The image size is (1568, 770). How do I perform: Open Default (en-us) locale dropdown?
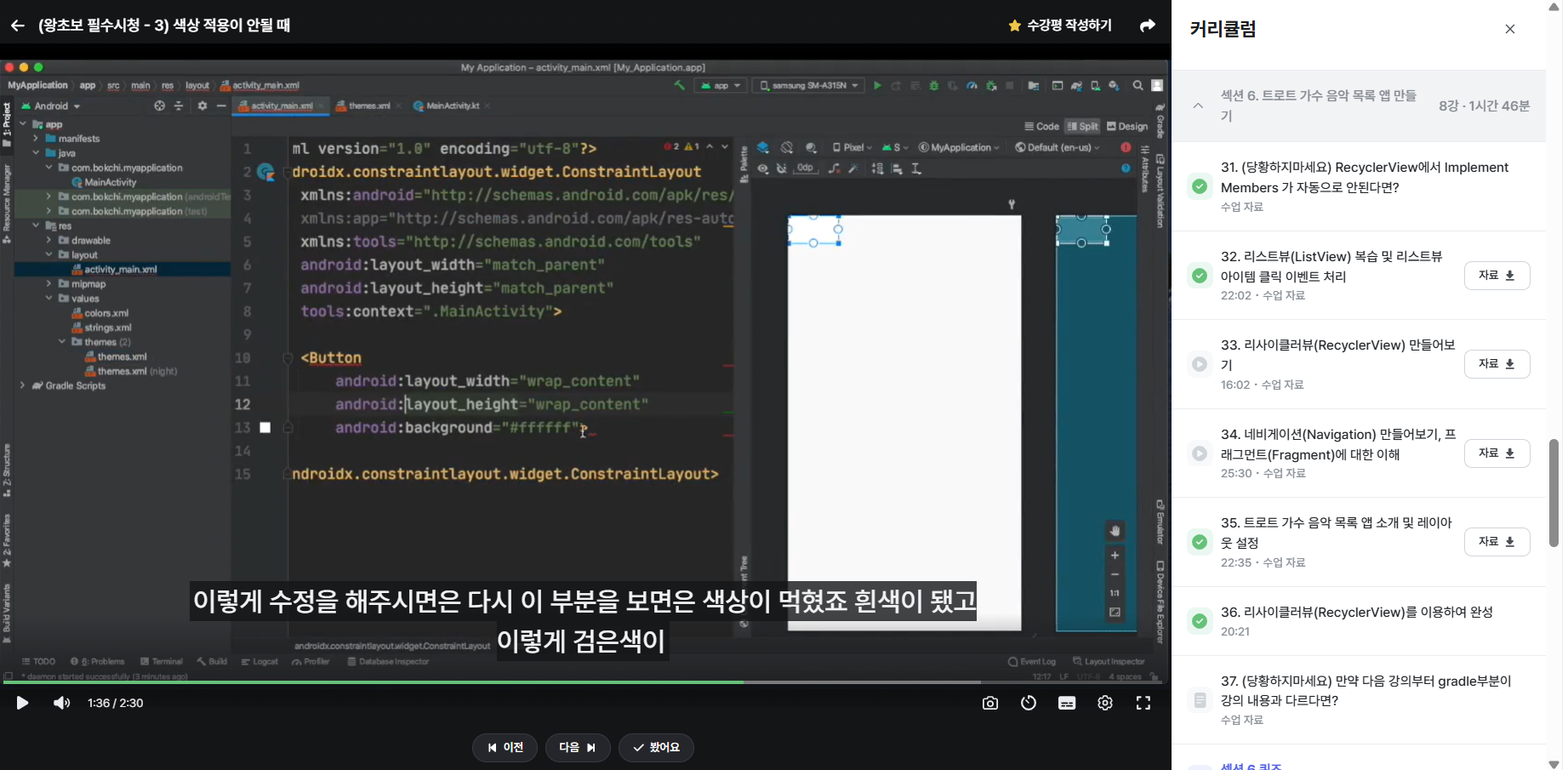point(1058,147)
